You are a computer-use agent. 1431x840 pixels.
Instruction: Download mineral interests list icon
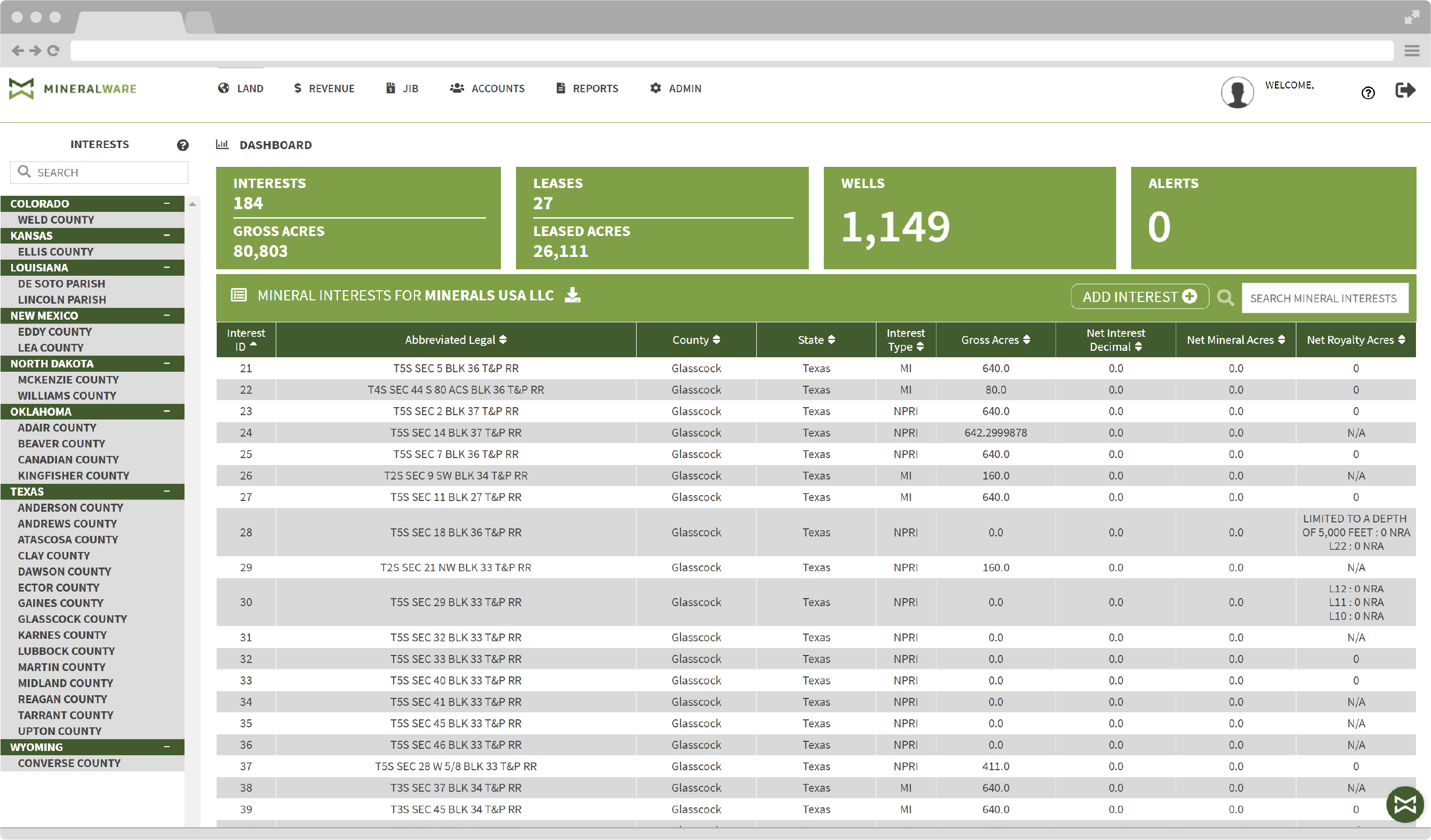[572, 295]
